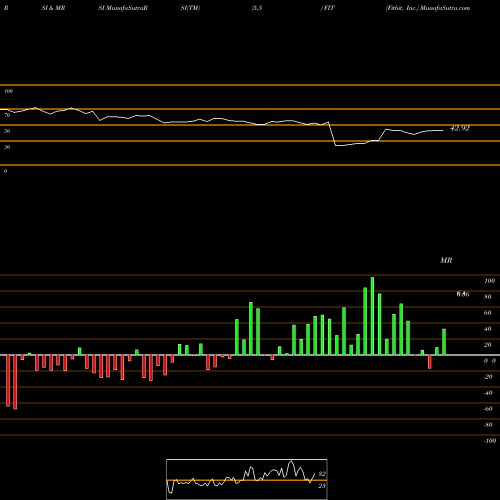The width and height of the screenshot is (500, 500).
Task: Click the '40' label on MR axis
Action: click(x=488, y=329)
